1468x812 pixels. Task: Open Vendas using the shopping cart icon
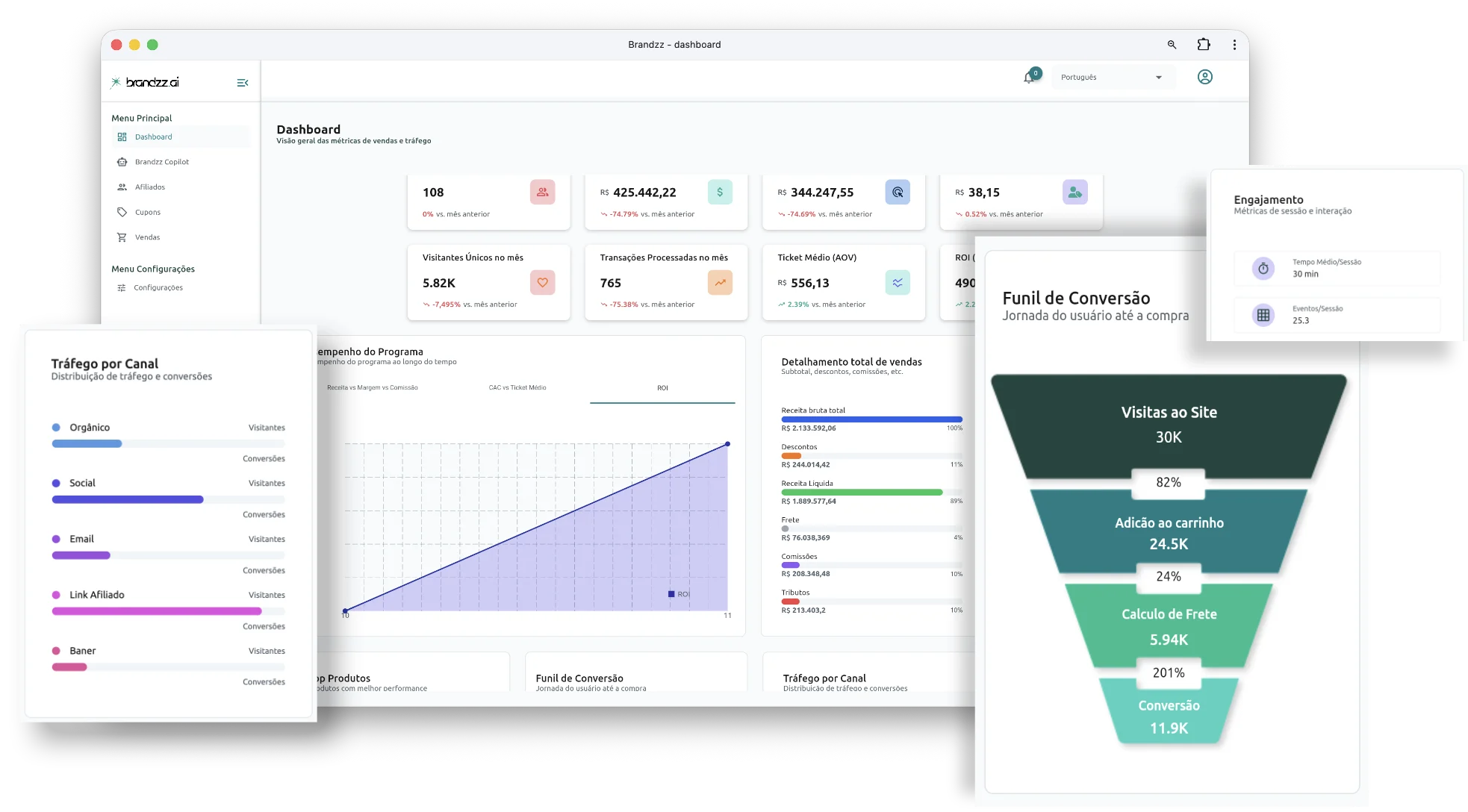(122, 237)
